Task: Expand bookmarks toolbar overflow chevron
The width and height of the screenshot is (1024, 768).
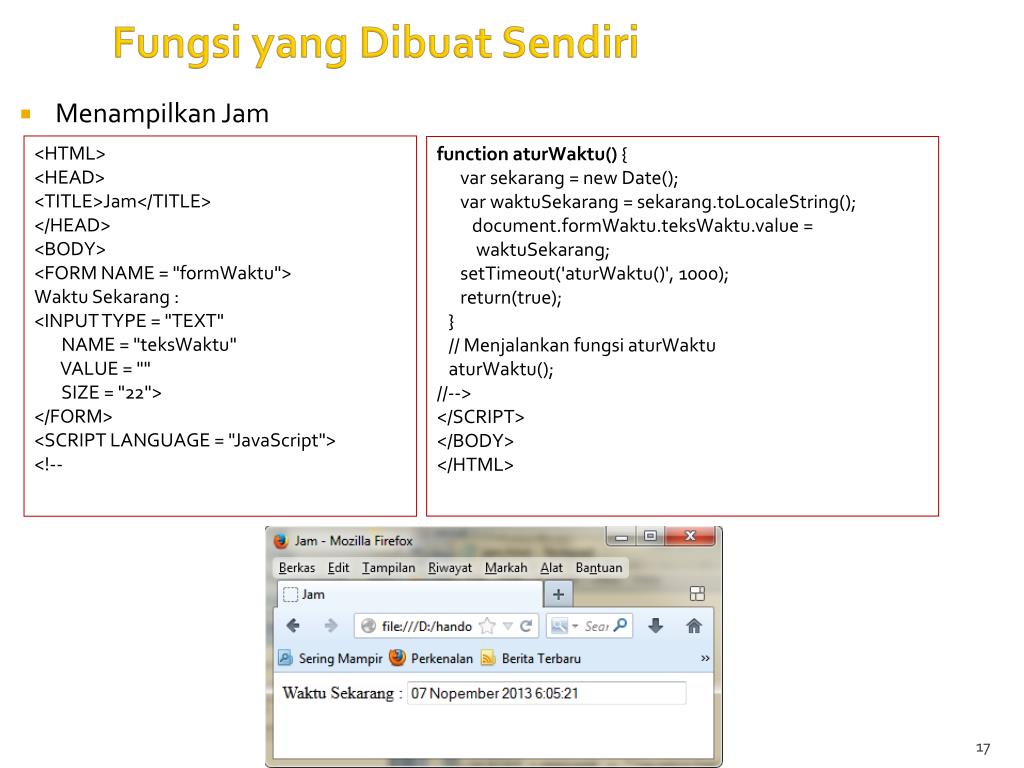Action: point(705,658)
